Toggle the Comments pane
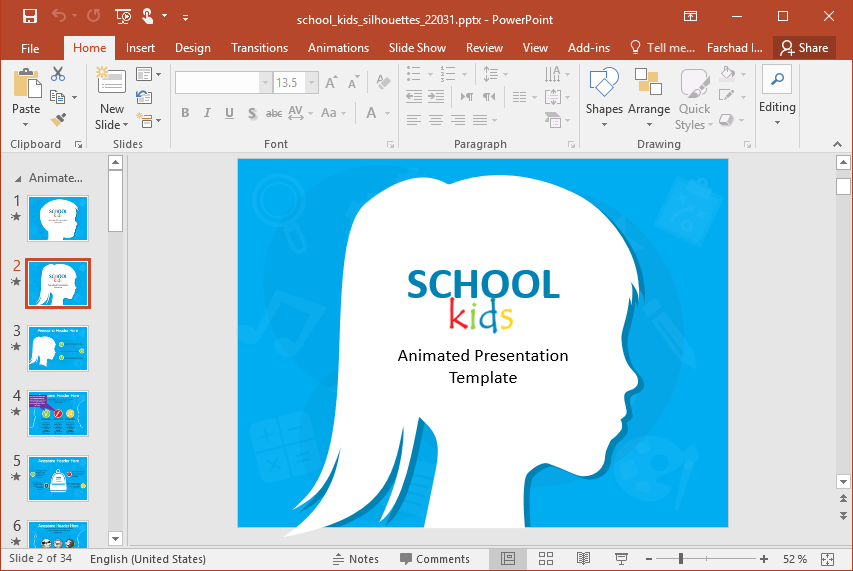 434,559
